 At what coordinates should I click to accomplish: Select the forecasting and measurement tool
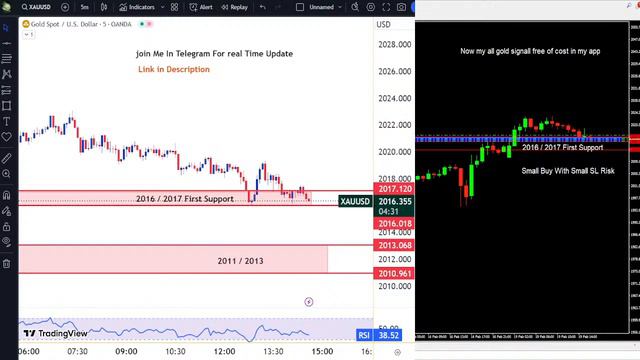click(x=6, y=90)
